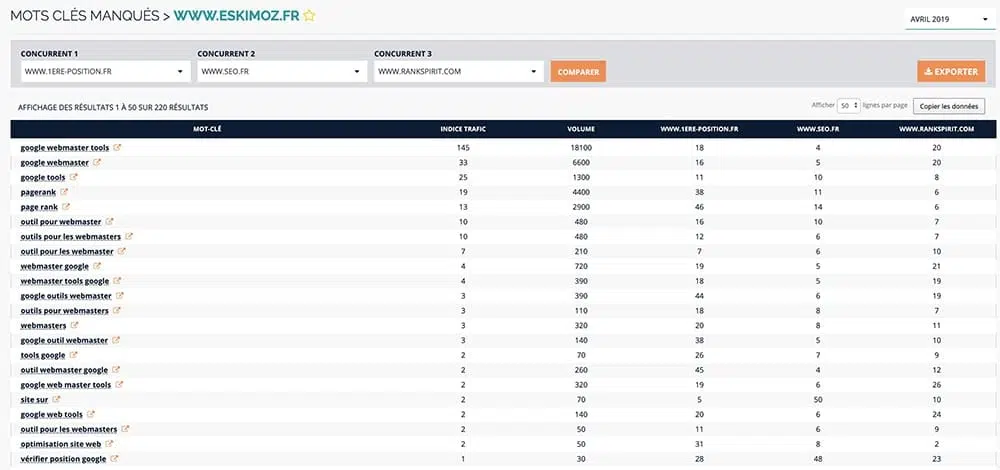Sort by the Mot-clé column header
Image resolution: width=1000 pixels, height=470 pixels.
click(207, 129)
